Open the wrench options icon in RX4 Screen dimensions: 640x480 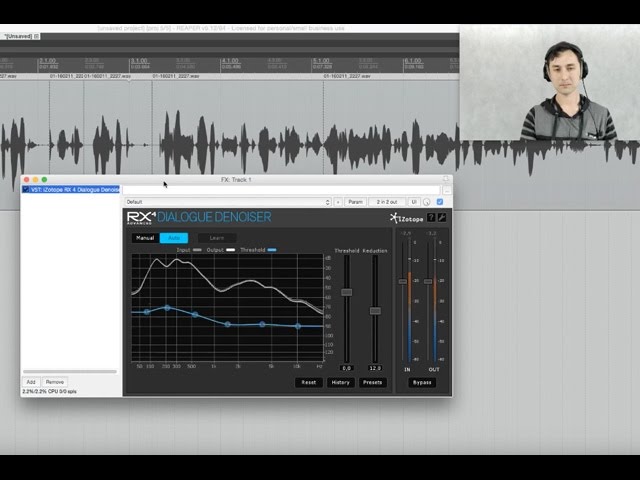click(442, 218)
